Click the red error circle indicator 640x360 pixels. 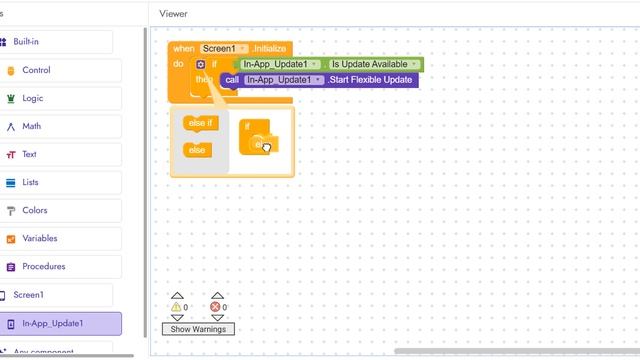(215, 307)
